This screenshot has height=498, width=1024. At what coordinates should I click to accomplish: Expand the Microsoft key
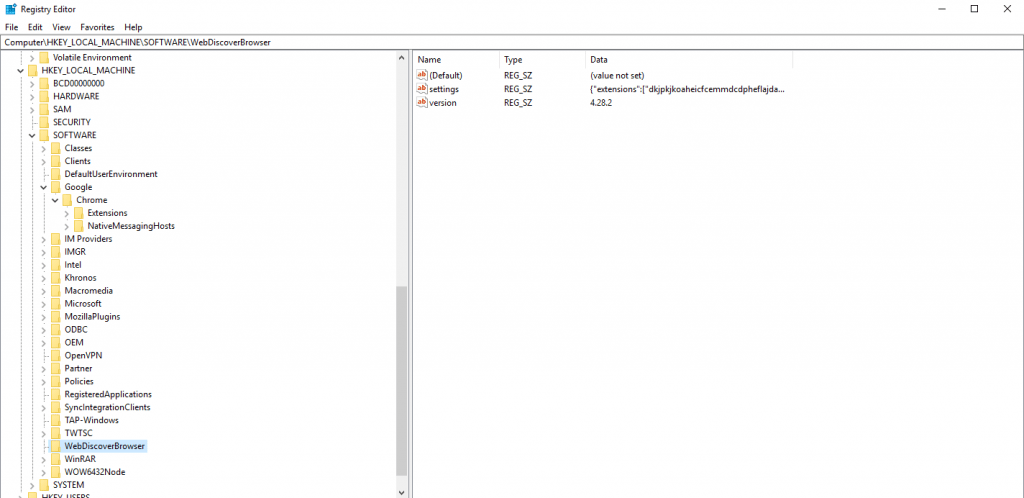click(x=43, y=303)
